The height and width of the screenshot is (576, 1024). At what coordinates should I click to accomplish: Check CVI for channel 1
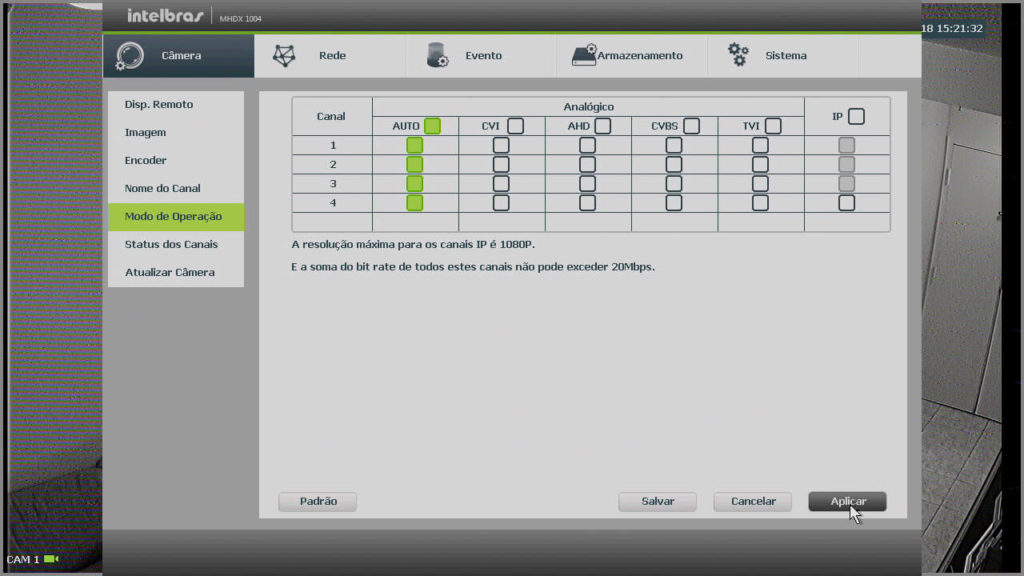pyautogui.click(x=501, y=145)
